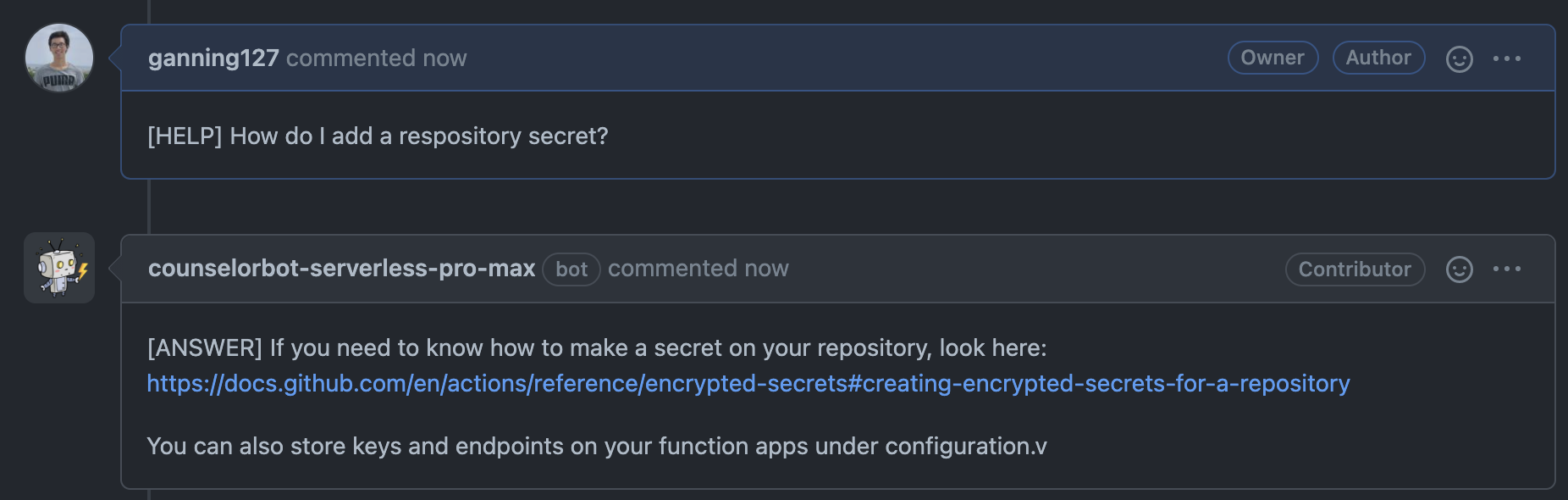Viewport: 1568px width, 500px height.
Task: Open ganning127 username link
Action: (213, 58)
